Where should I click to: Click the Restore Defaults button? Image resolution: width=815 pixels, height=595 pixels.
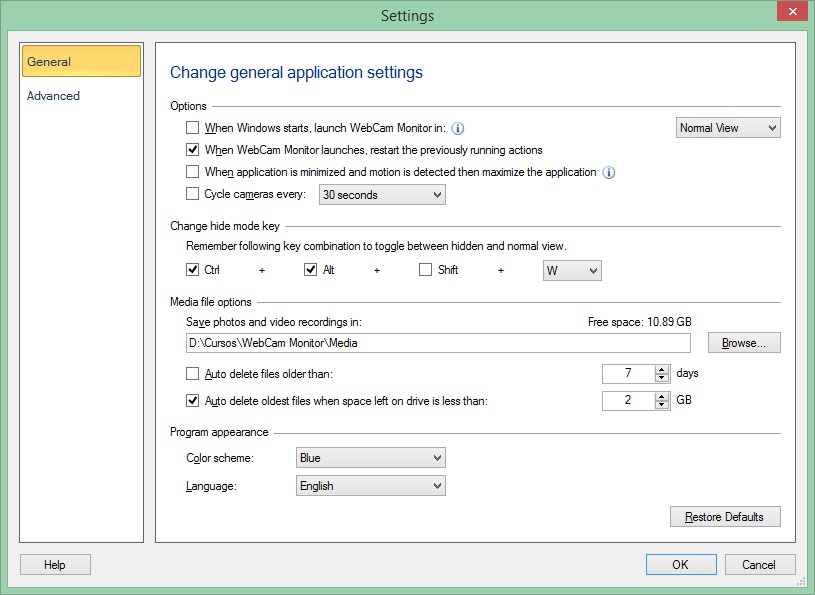(x=725, y=516)
